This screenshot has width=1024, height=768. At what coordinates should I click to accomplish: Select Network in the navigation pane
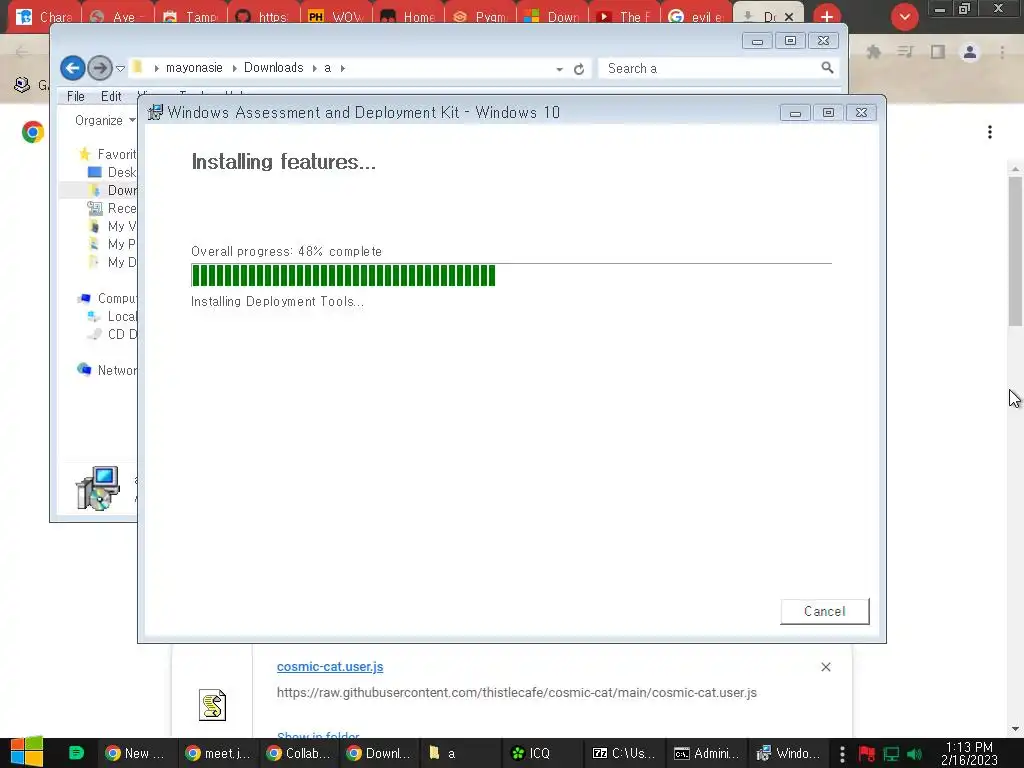tap(108, 370)
